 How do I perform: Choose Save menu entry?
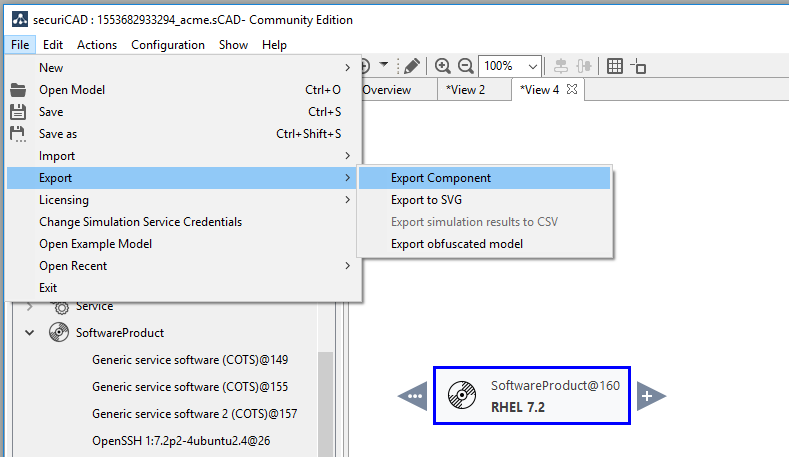click(x=183, y=112)
